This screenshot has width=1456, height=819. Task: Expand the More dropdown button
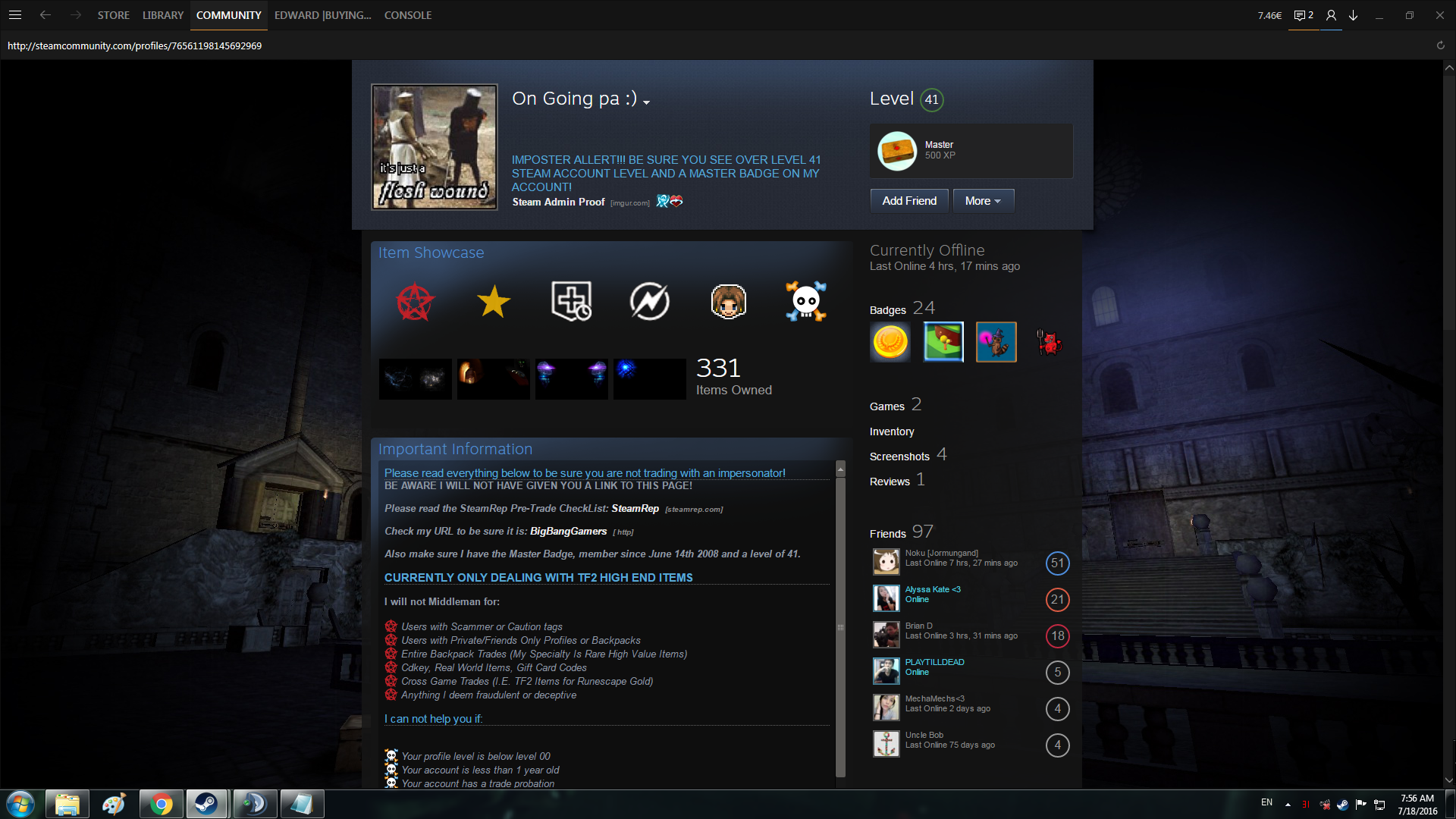983,201
